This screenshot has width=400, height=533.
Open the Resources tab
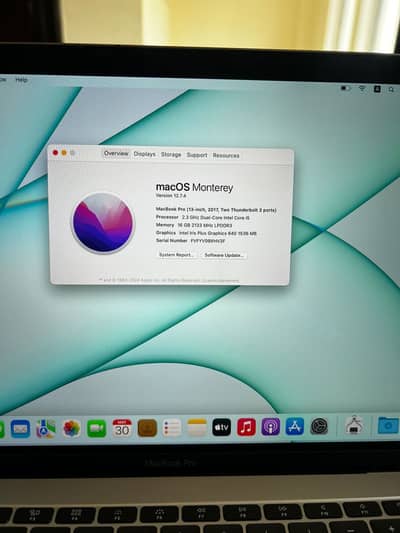point(226,155)
